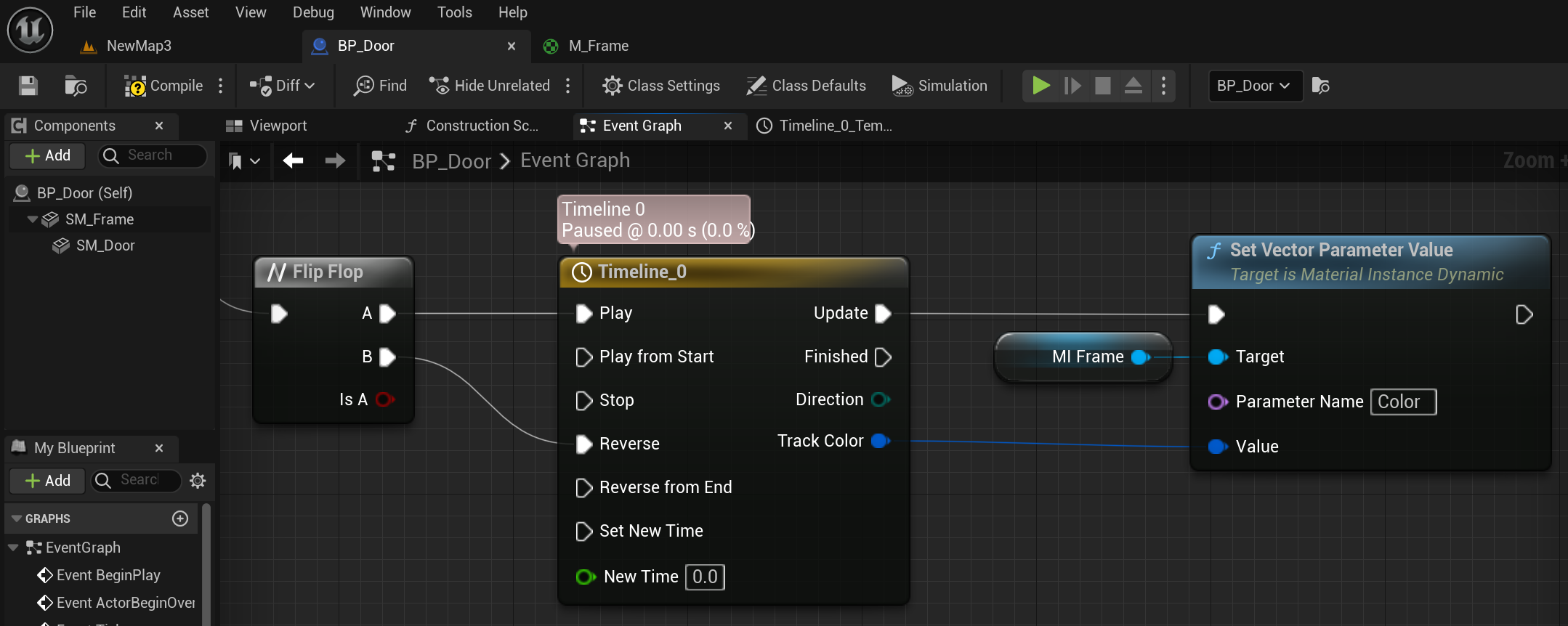The height and width of the screenshot is (626, 1568).
Task: Open play options three-dot menu
Action: [x=1164, y=86]
